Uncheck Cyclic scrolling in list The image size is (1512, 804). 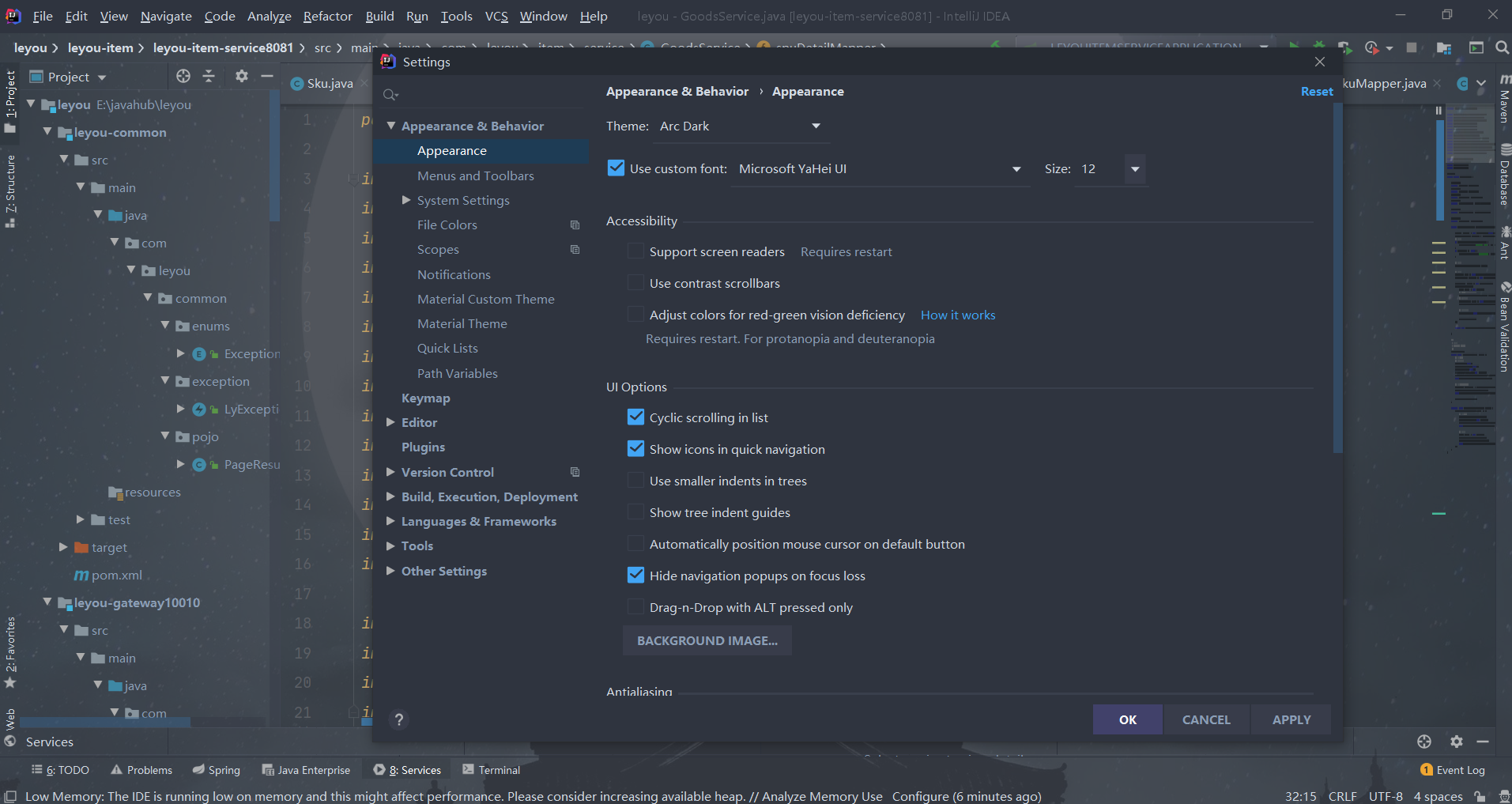[635, 417]
